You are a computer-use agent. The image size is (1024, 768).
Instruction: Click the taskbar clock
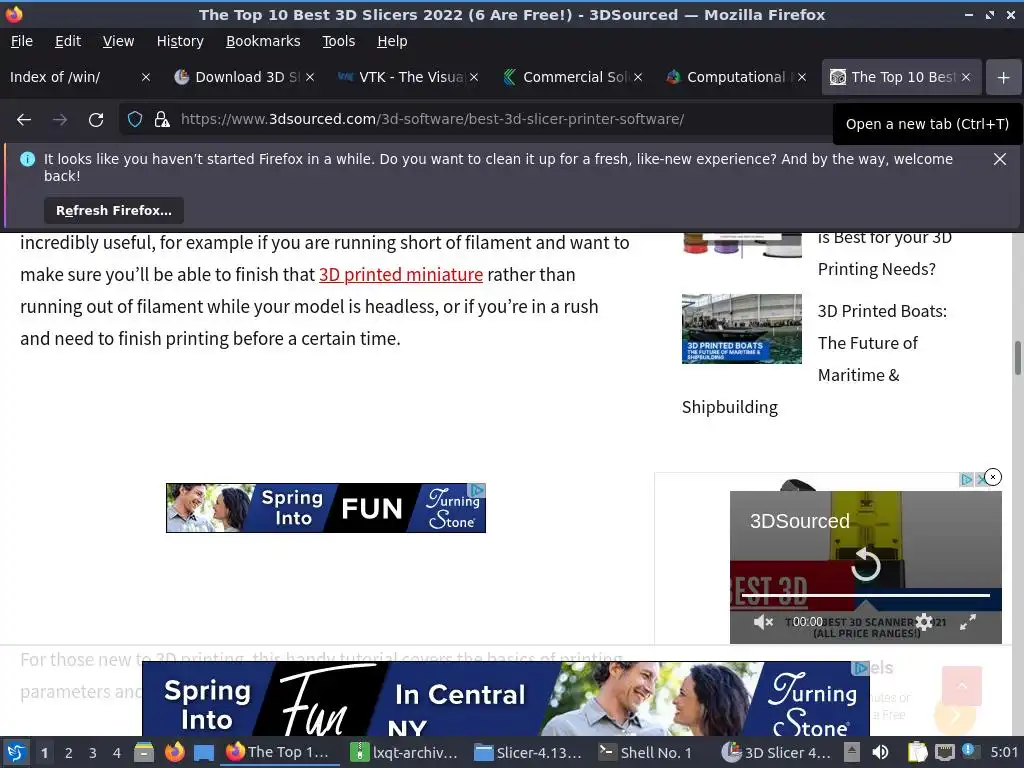[x=1004, y=752]
